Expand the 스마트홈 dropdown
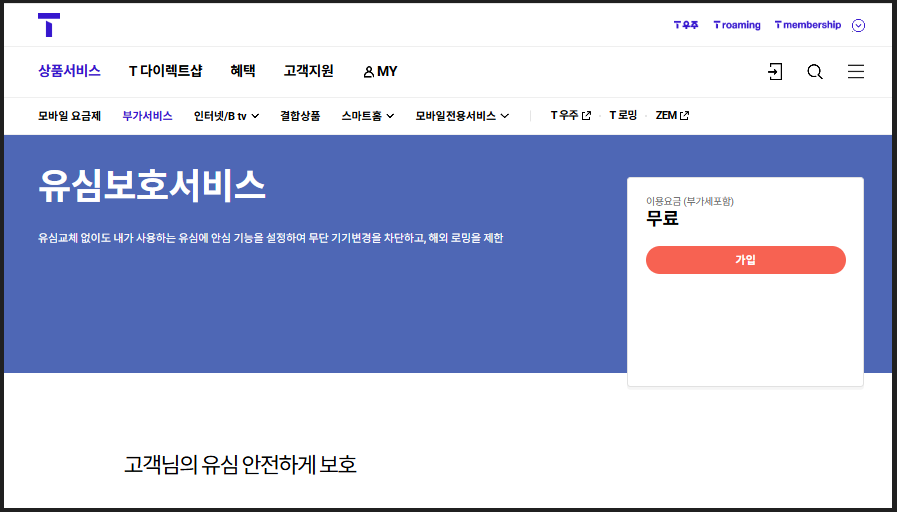897x512 pixels. (368, 116)
